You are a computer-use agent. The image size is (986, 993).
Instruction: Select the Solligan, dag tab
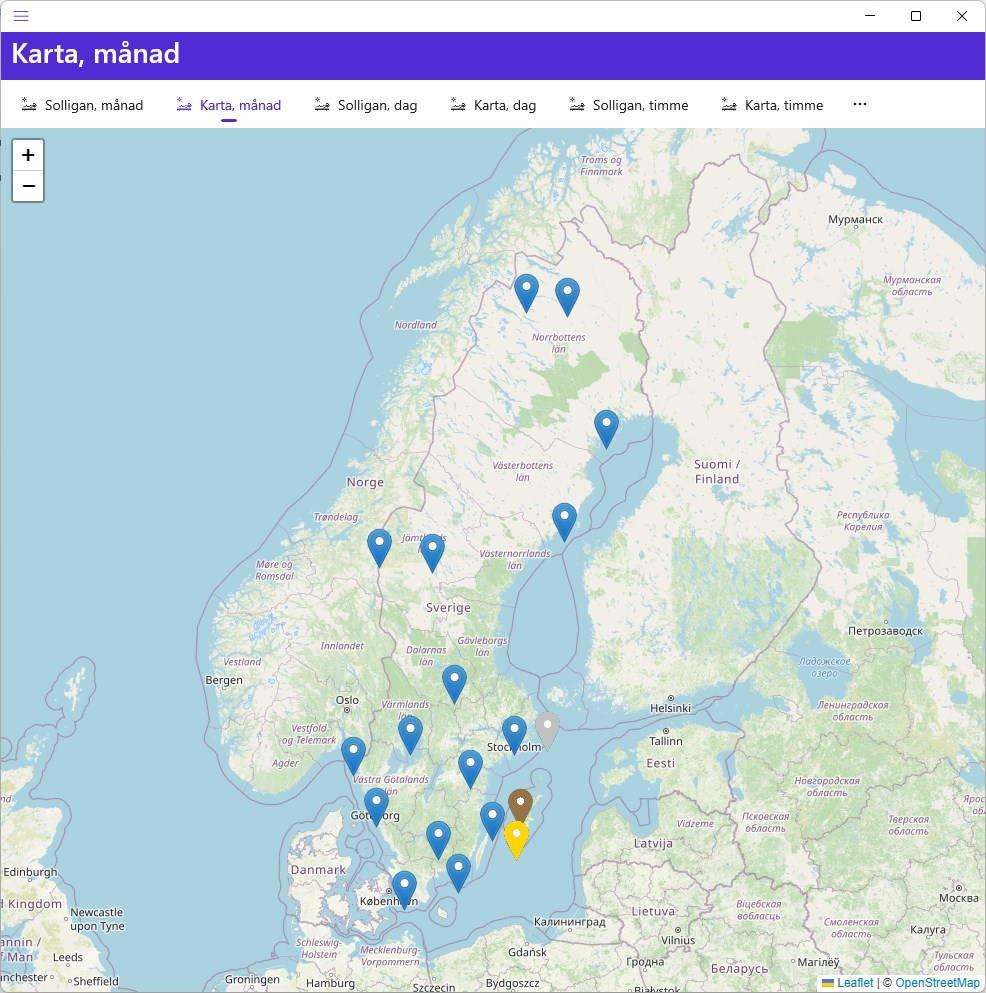(x=366, y=105)
